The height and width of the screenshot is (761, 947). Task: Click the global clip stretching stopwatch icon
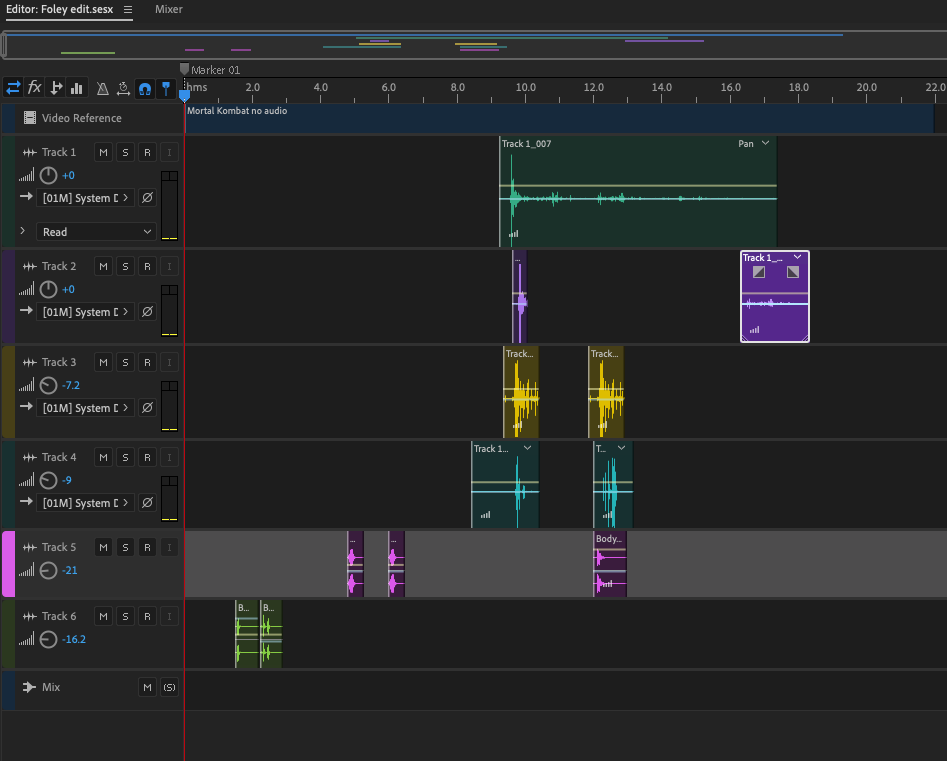pos(123,88)
